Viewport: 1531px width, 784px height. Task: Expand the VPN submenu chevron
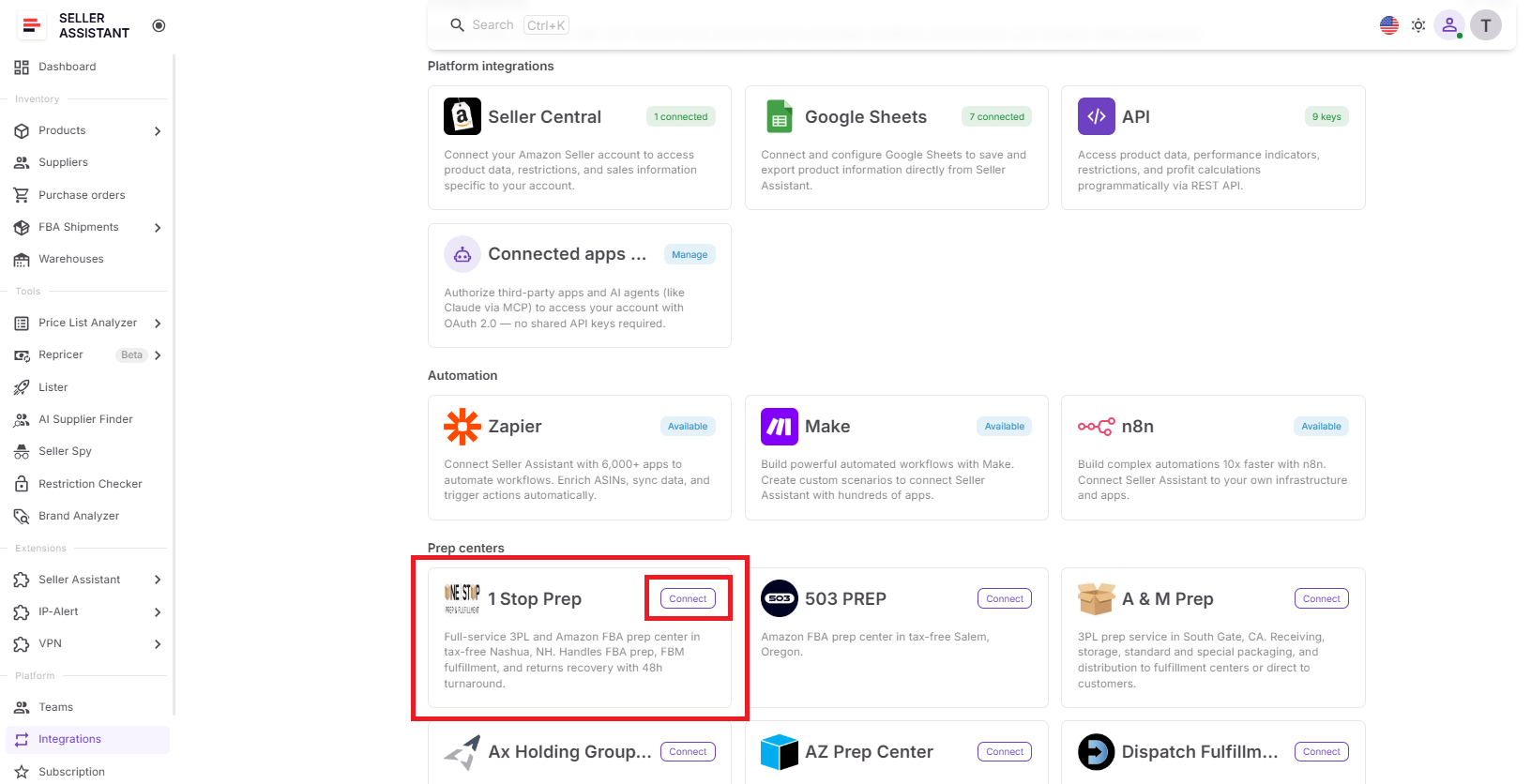point(158,644)
